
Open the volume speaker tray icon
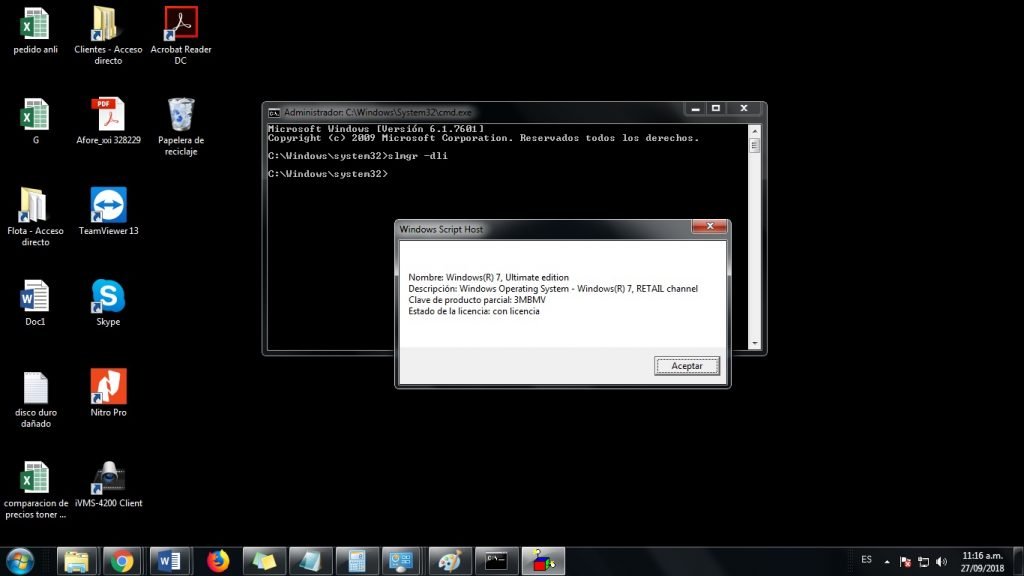point(941,562)
